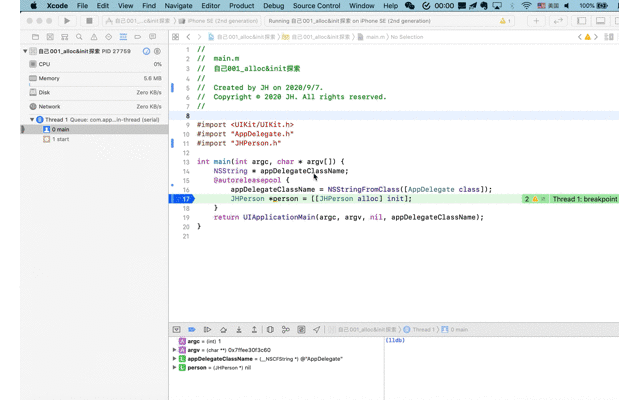Expand the person variable
Screen dimensions: 640x400
pos(174,367)
